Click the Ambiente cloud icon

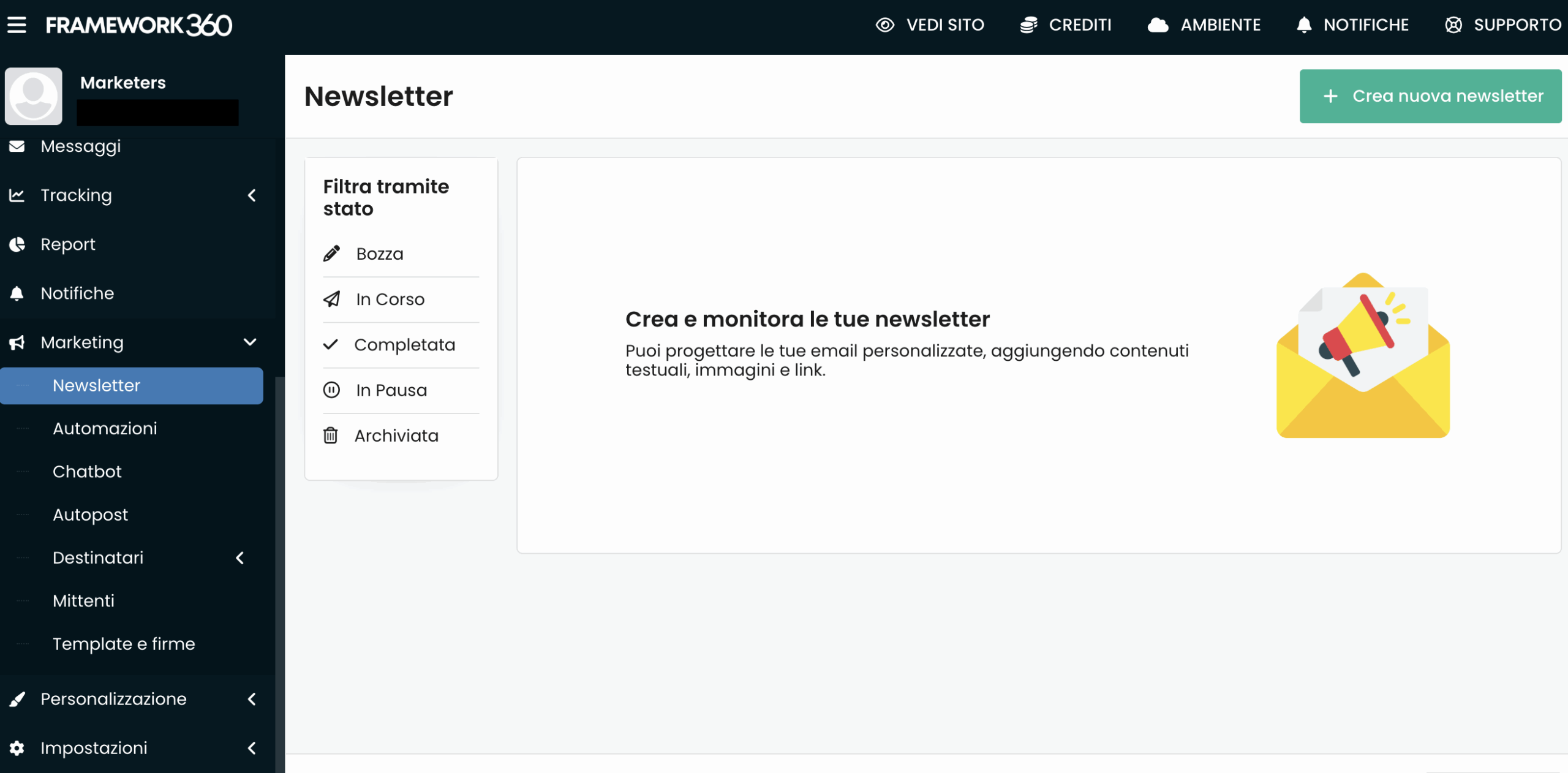pyautogui.click(x=1158, y=25)
